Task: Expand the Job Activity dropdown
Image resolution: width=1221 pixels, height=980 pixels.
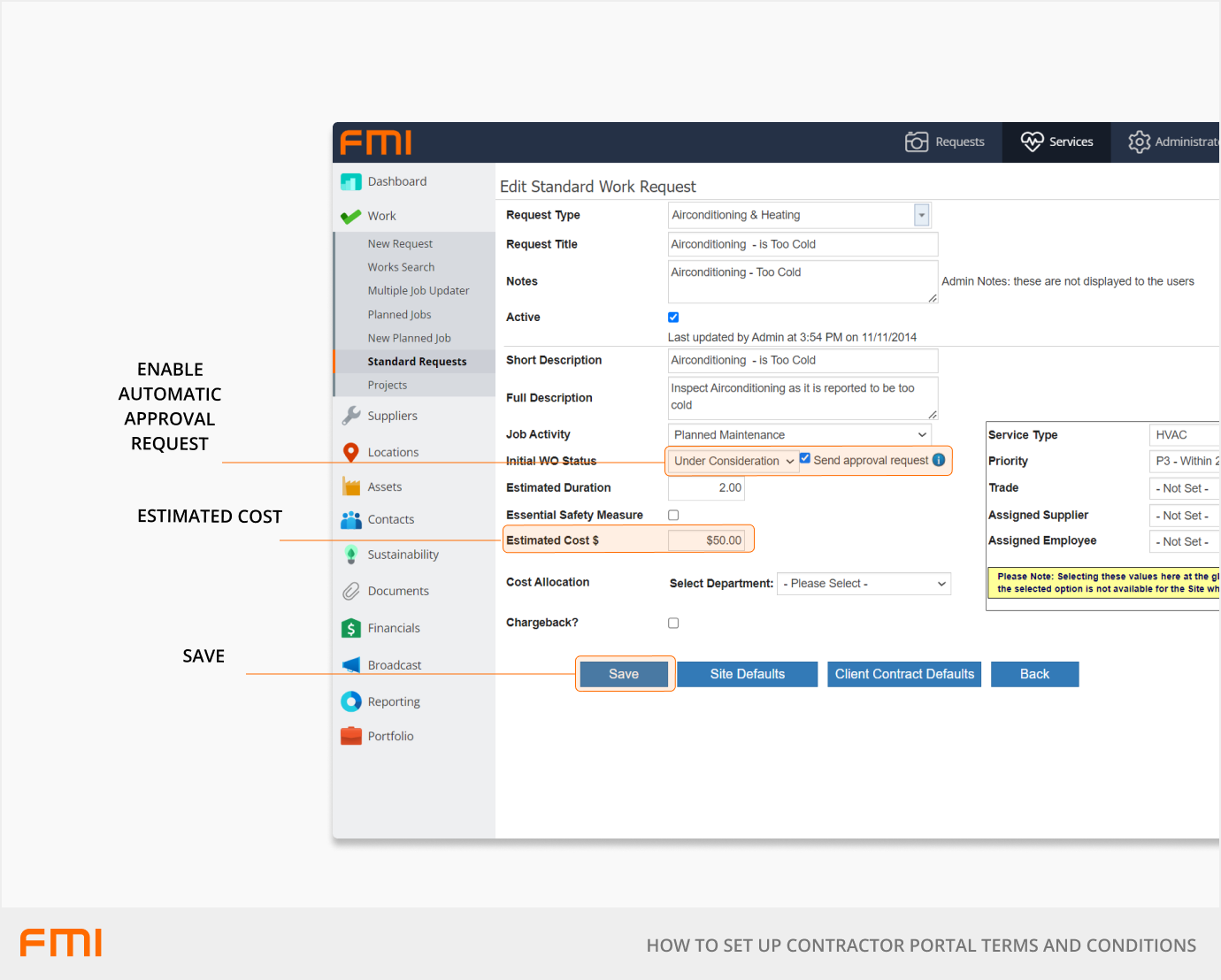Action: (799, 435)
